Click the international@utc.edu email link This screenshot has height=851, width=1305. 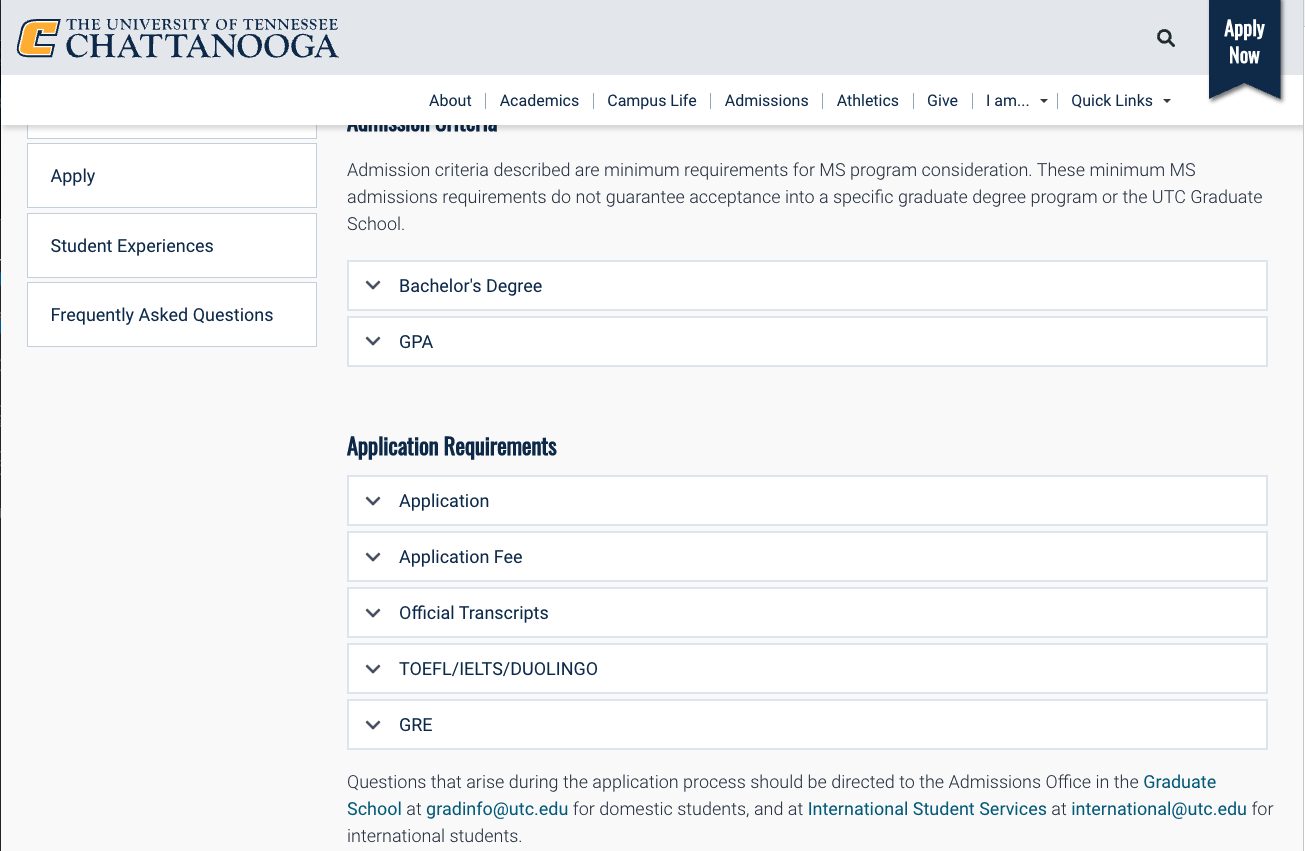1159,809
